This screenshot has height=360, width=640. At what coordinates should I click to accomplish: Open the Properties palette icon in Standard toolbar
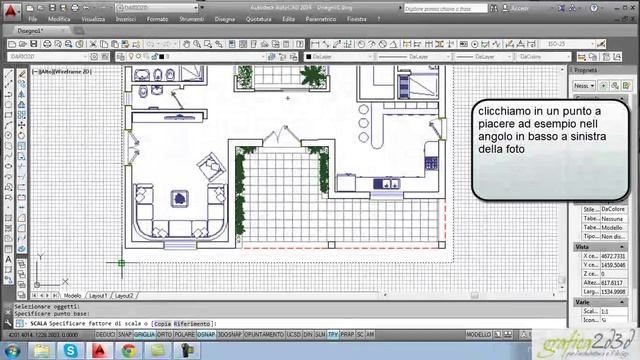point(232,44)
